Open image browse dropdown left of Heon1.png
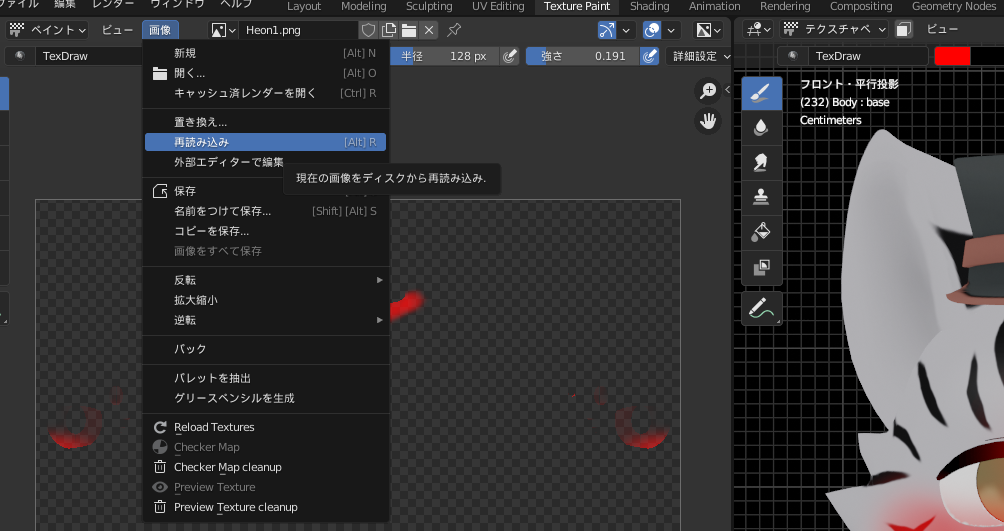The width and height of the screenshot is (1004, 531). 223,30
